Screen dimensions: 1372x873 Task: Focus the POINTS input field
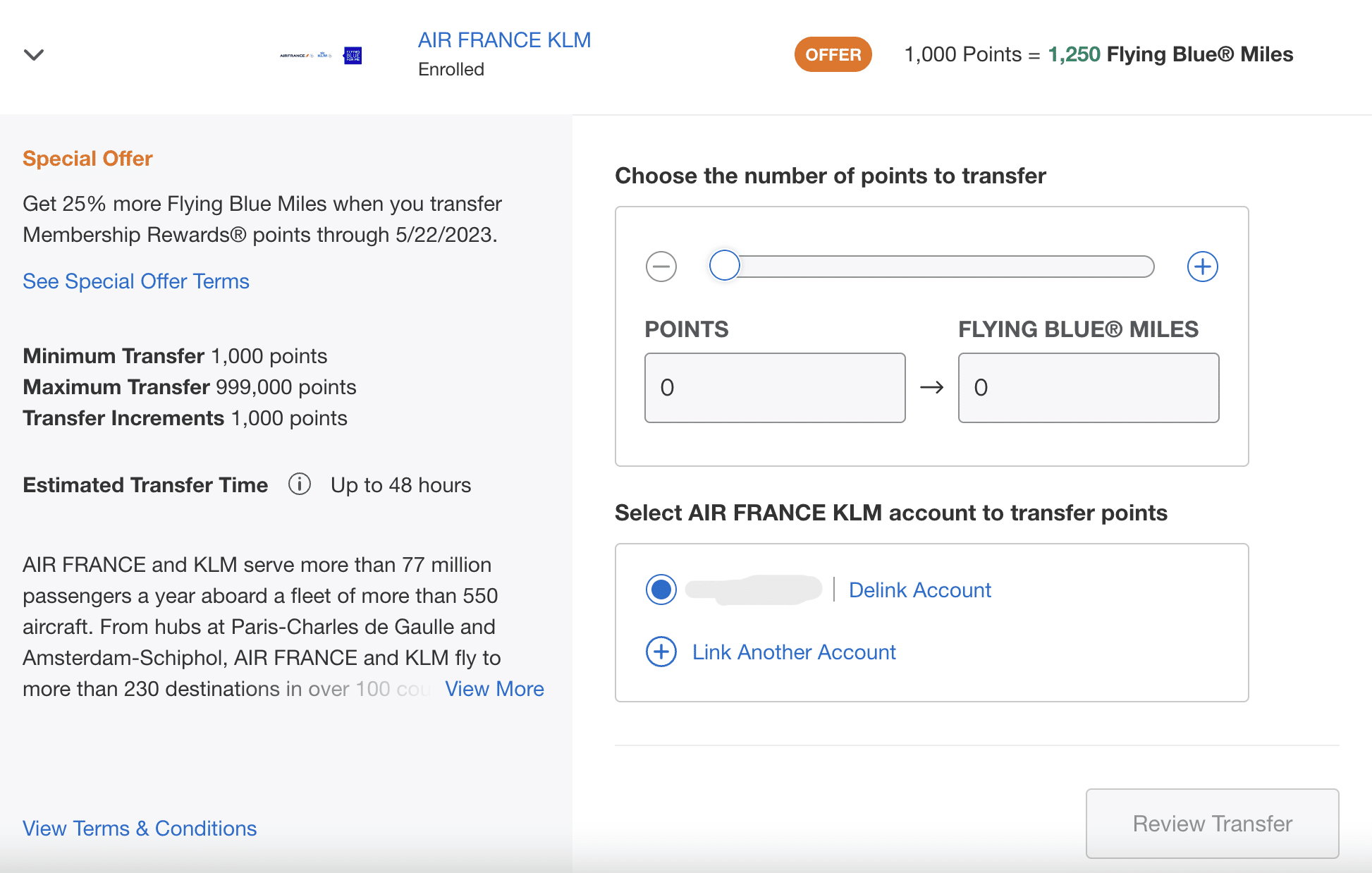click(775, 388)
